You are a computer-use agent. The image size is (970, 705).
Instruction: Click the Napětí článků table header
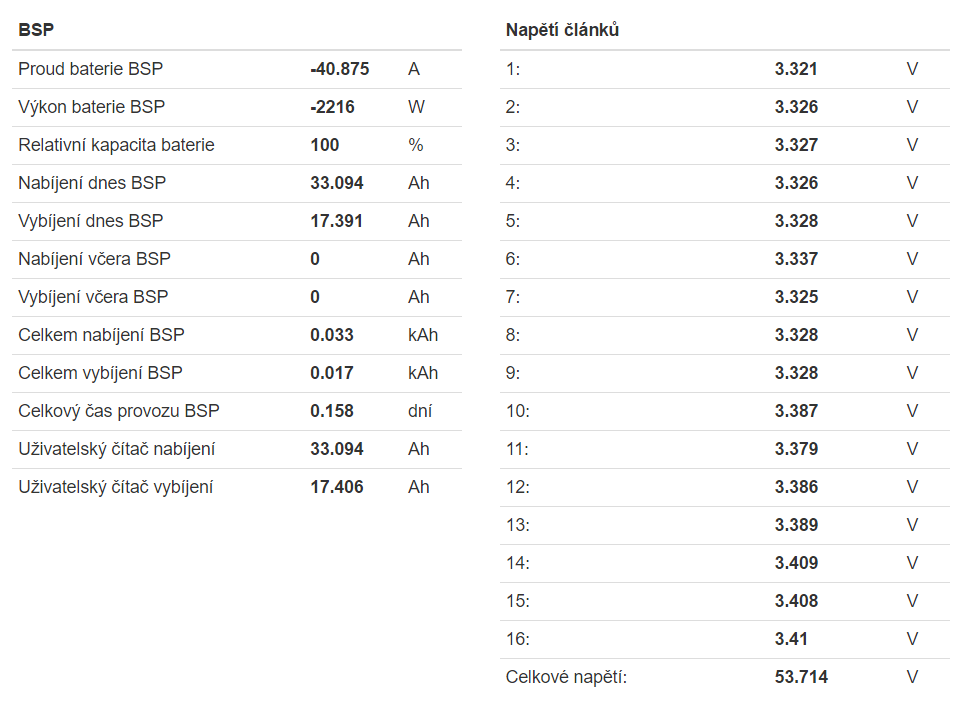pos(562,30)
